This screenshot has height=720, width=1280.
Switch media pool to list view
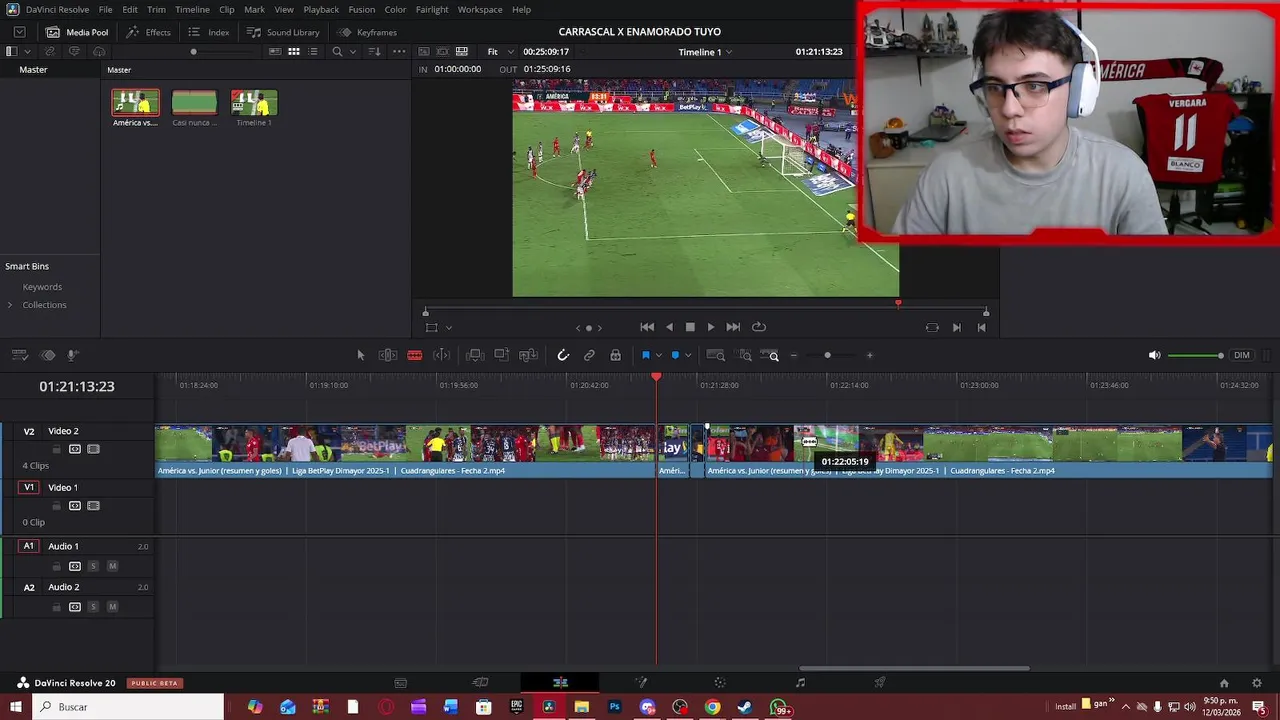point(312,51)
